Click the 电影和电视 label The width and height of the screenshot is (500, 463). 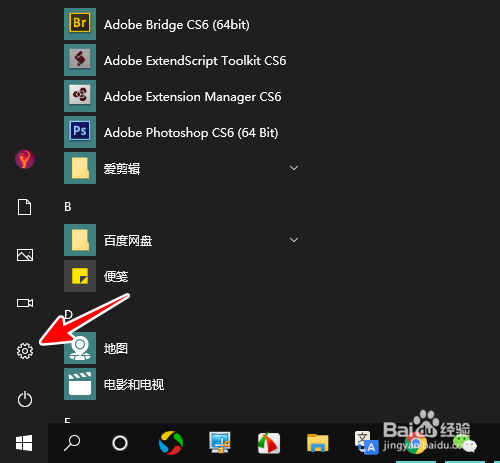pos(134,385)
